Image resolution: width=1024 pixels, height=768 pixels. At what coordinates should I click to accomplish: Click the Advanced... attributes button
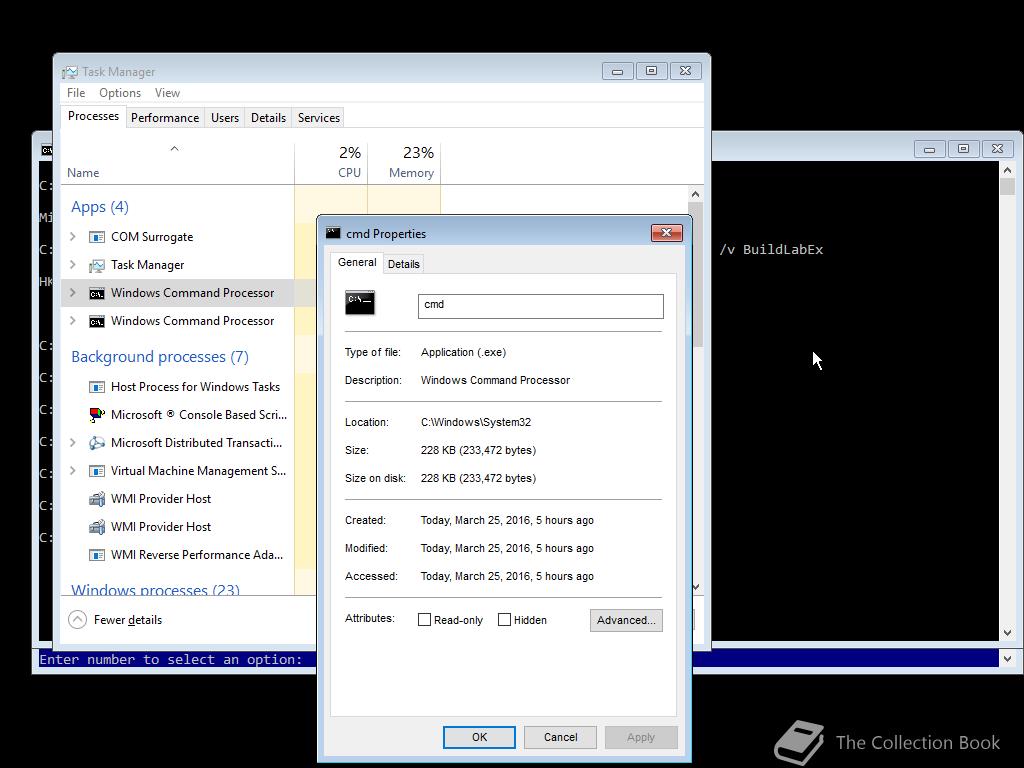tap(626, 620)
